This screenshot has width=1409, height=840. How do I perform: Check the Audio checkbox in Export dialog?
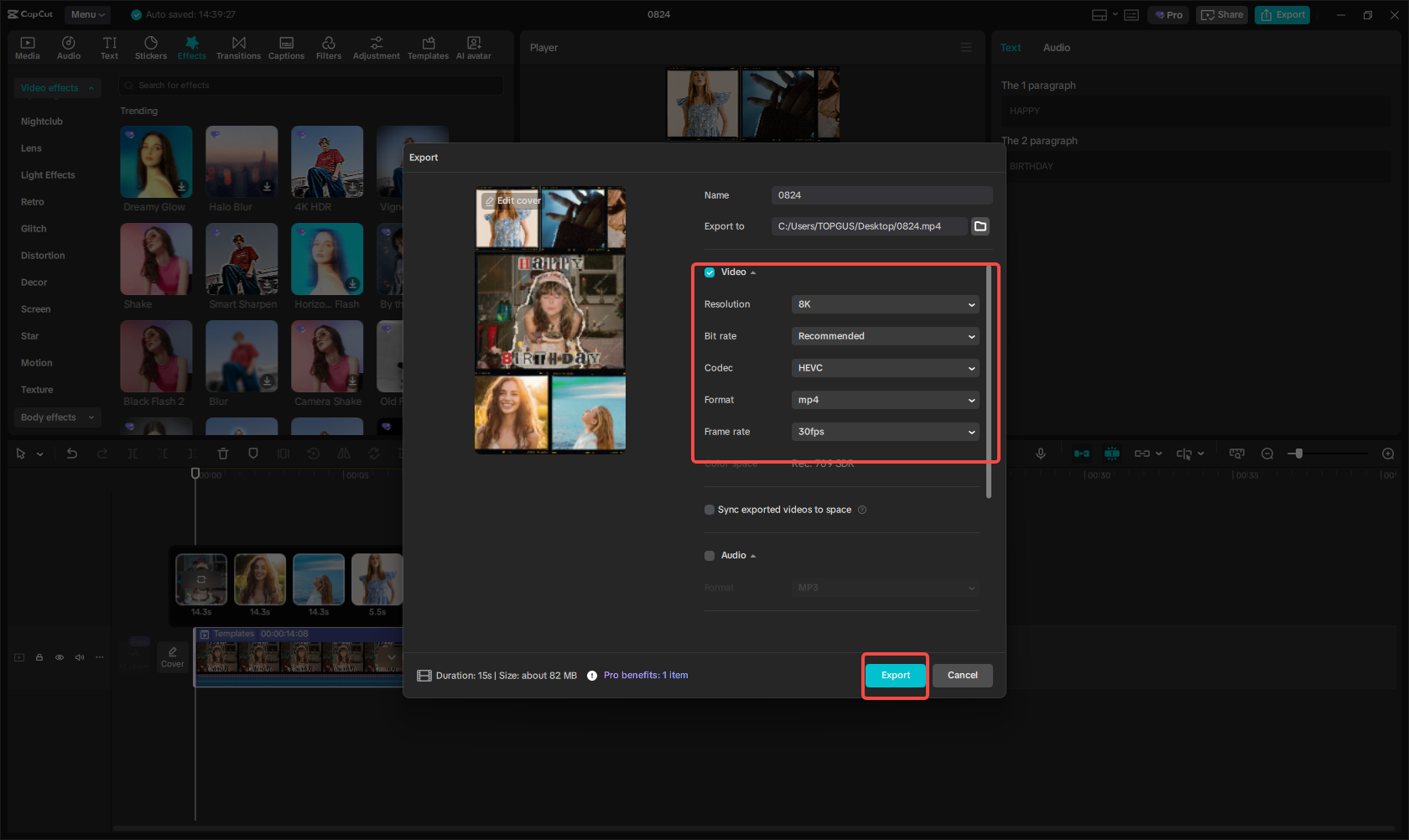tap(710, 555)
